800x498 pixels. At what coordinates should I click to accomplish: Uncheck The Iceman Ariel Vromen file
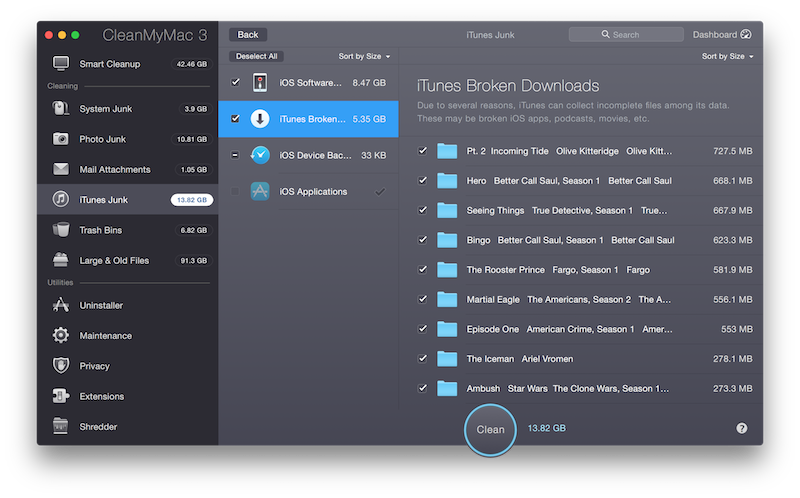tap(423, 358)
